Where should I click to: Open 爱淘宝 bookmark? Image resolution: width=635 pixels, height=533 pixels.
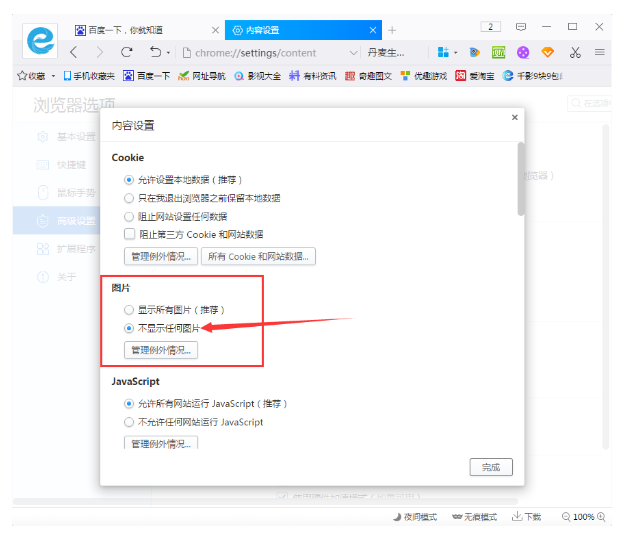tap(474, 76)
